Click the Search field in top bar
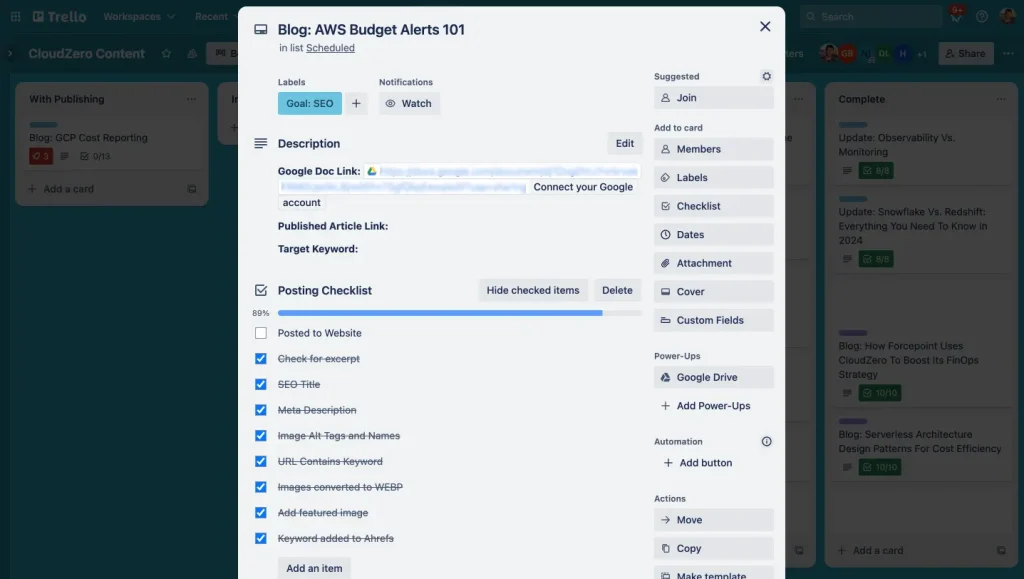The height and width of the screenshot is (579, 1024). 871,17
